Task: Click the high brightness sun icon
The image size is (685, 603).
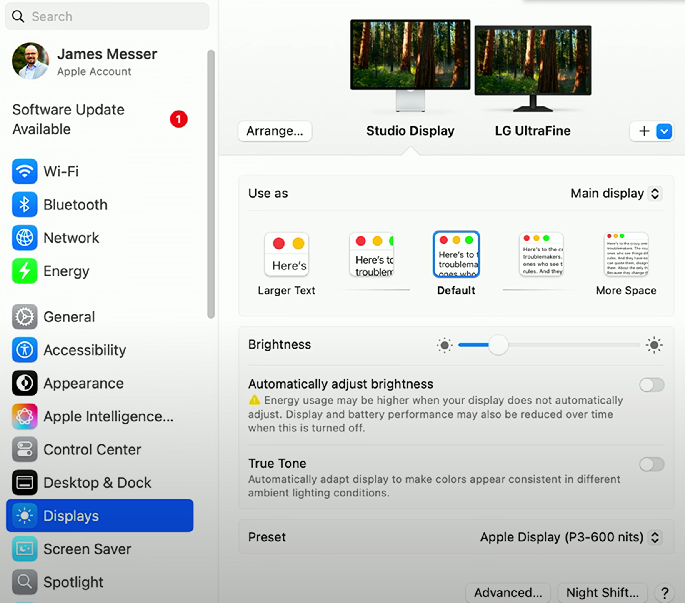Action: pos(654,345)
